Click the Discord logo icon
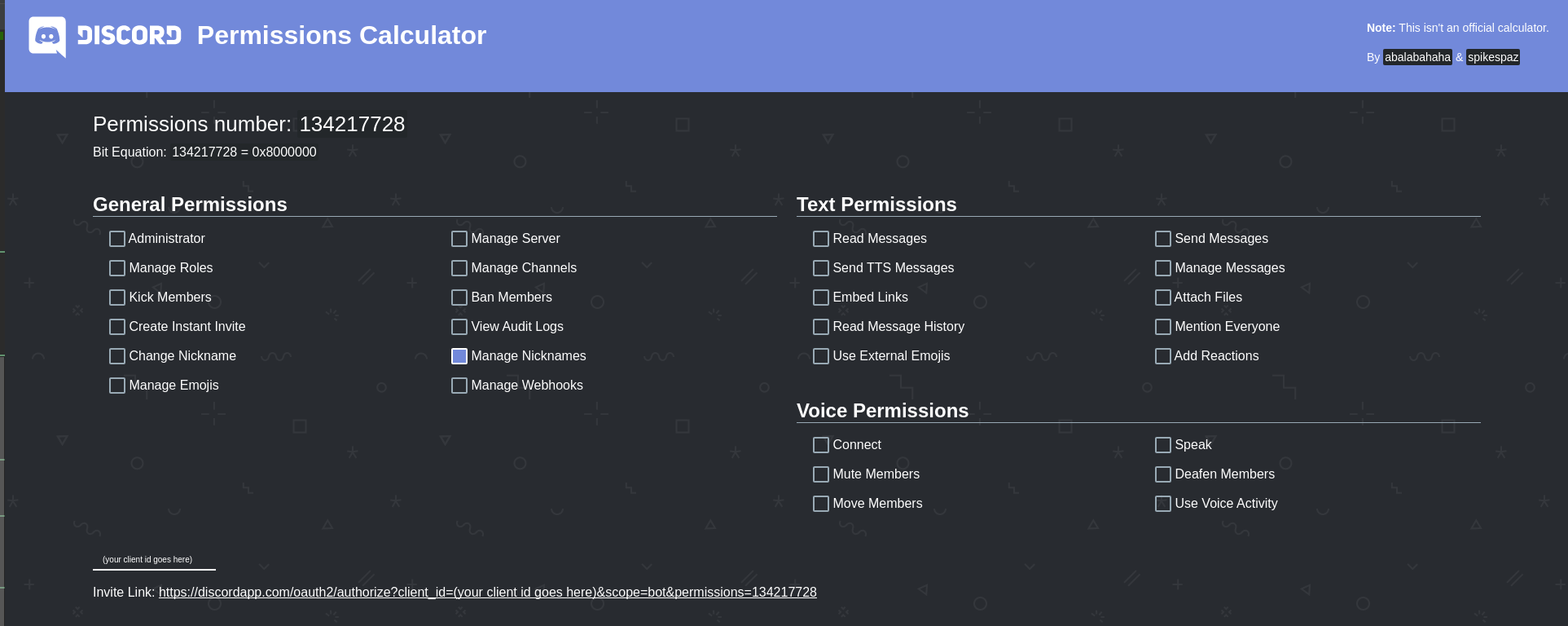The width and height of the screenshot is (1568, 626). [47, 37]
